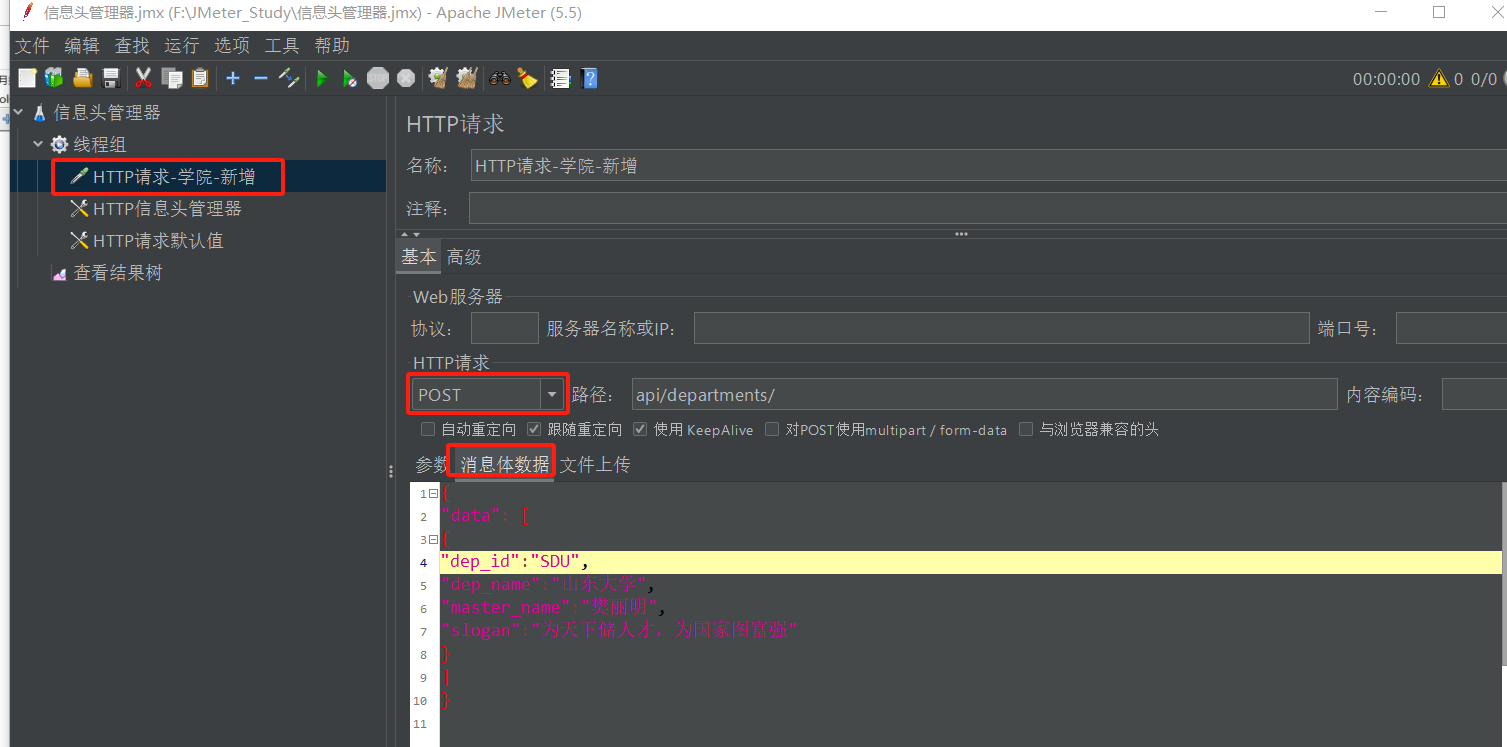This screenshot has height=747, width=1507.
Task: Enable 对POST使用multipart / form-data checkbox
Action: tap(772, 429)
